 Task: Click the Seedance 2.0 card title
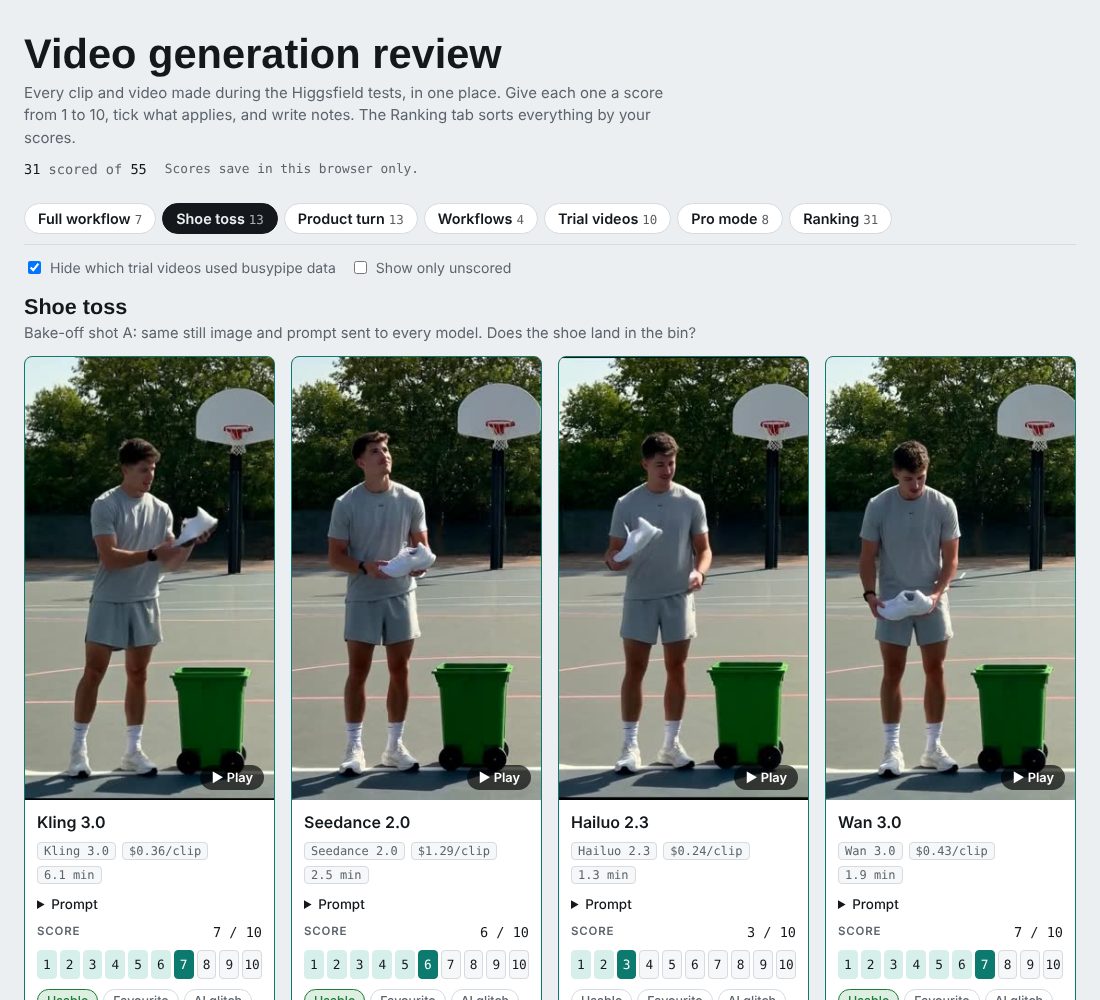pos(356,822)
